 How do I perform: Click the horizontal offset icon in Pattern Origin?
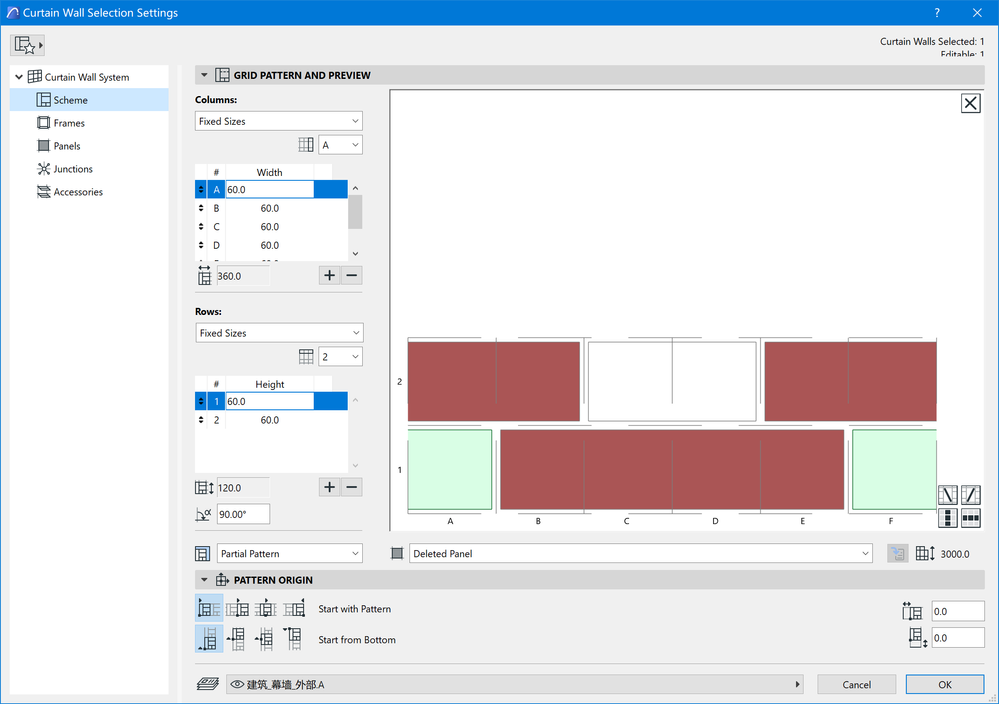[912, 612]
